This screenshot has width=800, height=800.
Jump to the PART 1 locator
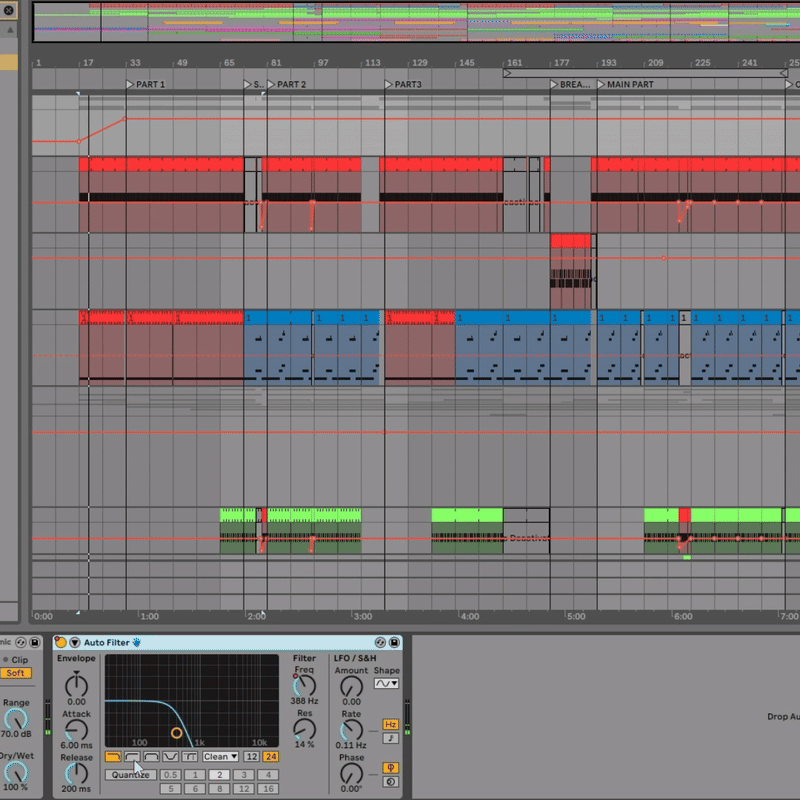pos(130,84)
